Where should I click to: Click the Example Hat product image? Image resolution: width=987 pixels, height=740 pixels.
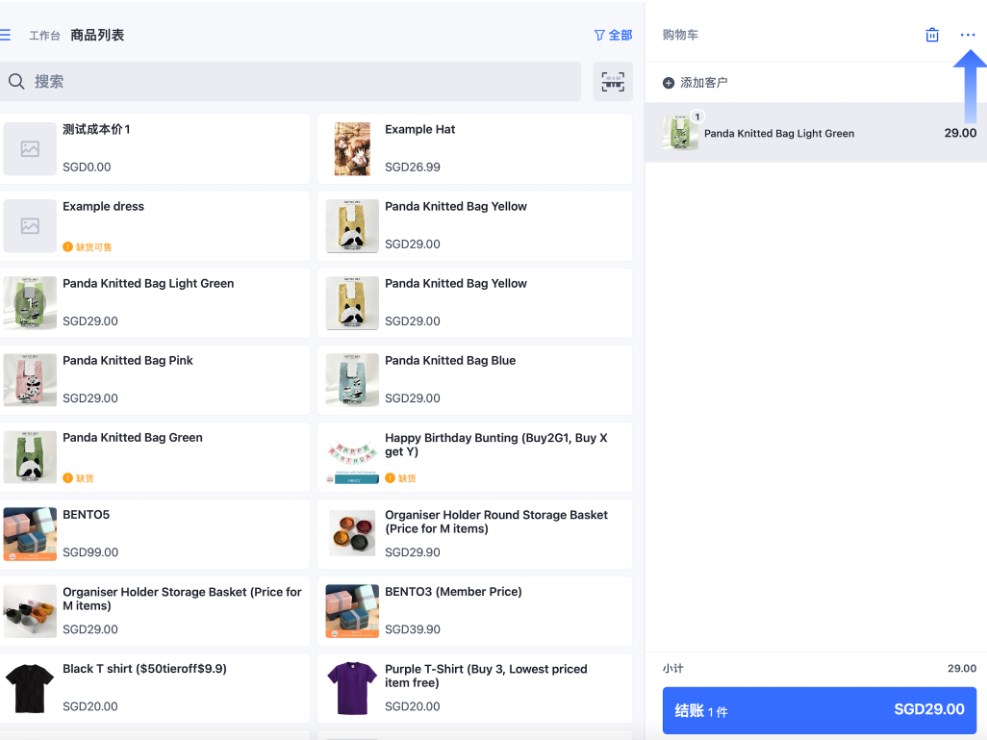pyautogui.click(x=352, y=149)
